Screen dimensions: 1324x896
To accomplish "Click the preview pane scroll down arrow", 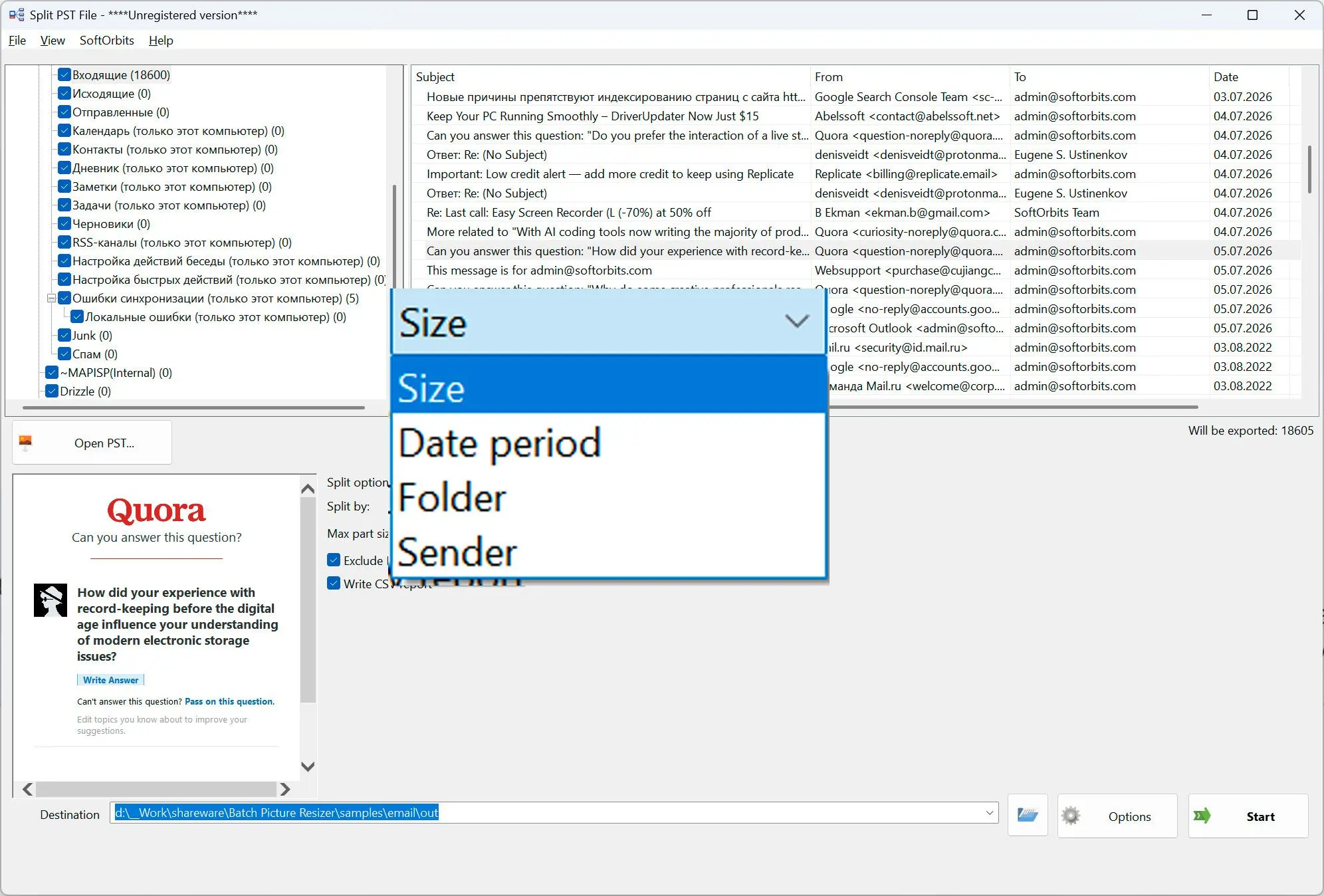I will tap(308, 766).
